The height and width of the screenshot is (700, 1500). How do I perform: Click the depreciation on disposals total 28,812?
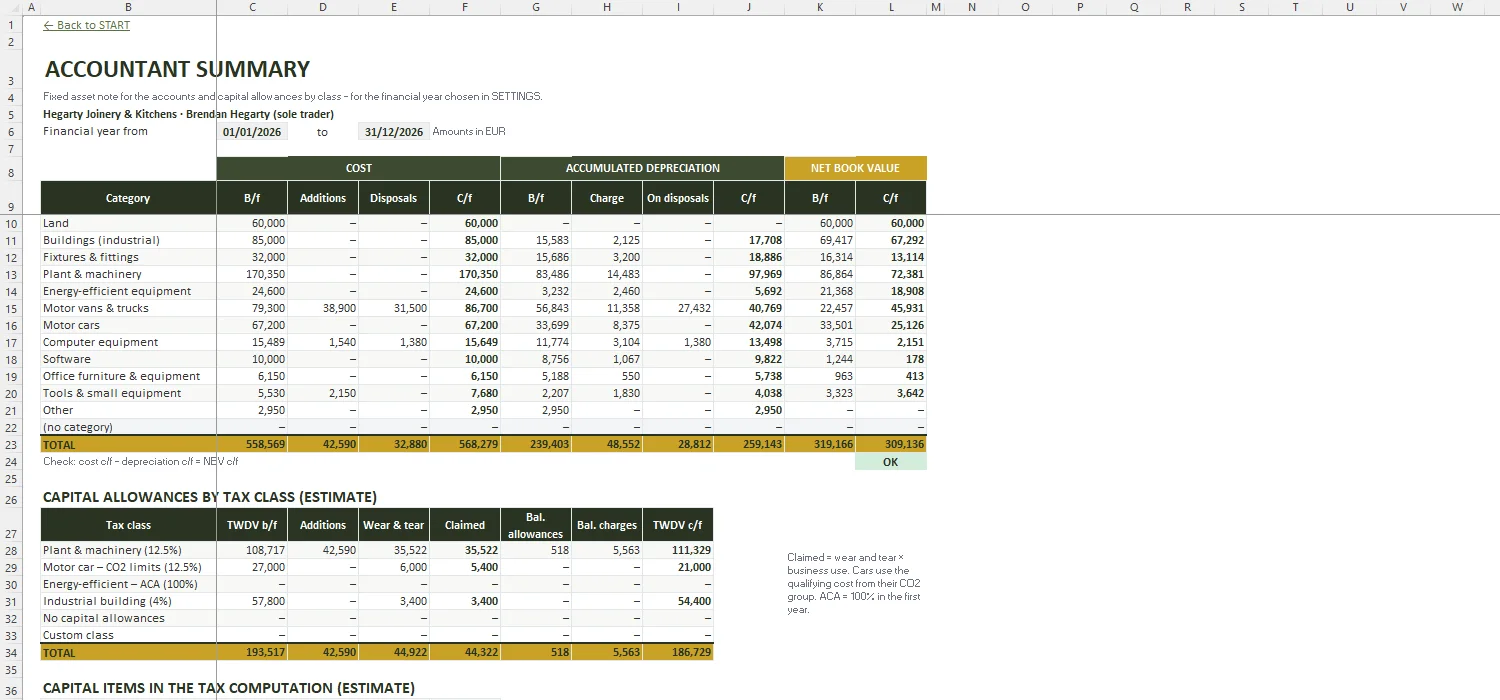point(678,445)
